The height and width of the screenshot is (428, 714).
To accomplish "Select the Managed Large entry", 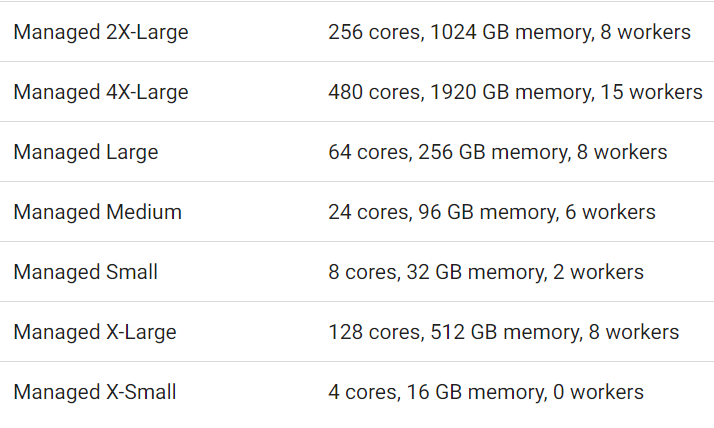I will (86, 153).
